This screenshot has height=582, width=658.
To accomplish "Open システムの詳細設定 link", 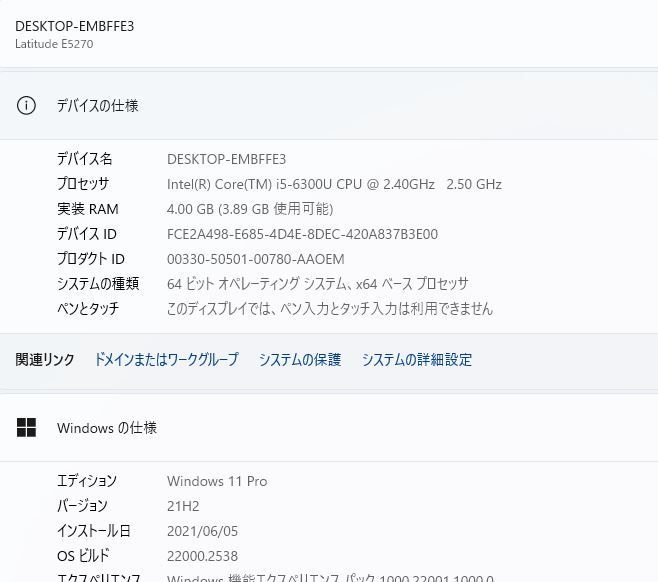I will click(x=417, y=360).
